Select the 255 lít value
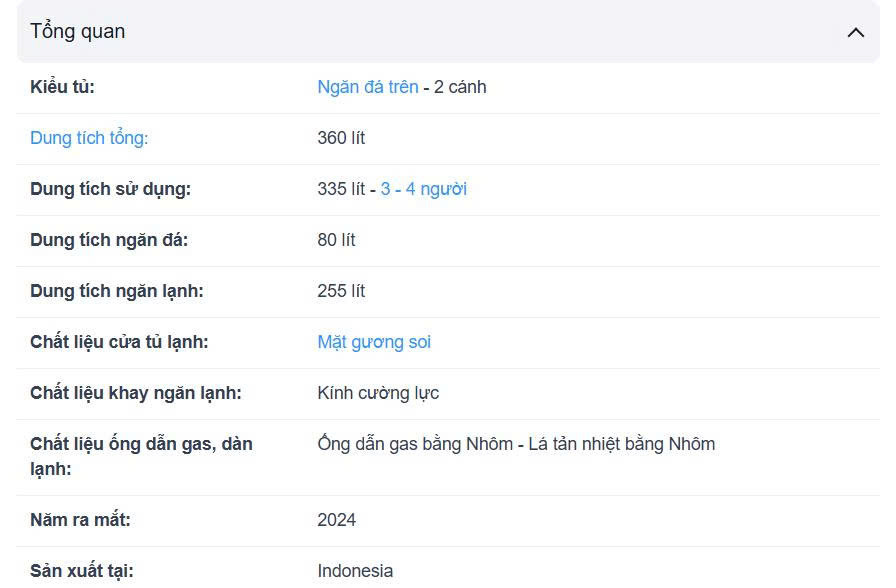 tap(341, 291)
